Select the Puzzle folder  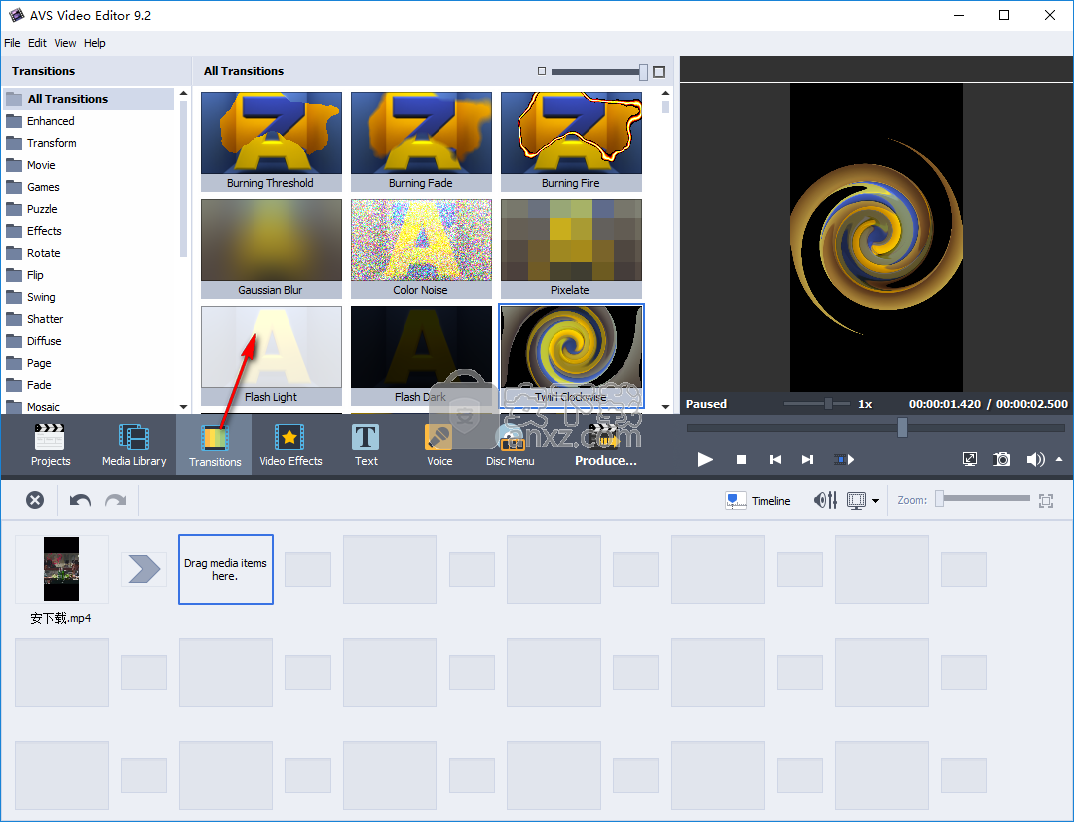88,209
